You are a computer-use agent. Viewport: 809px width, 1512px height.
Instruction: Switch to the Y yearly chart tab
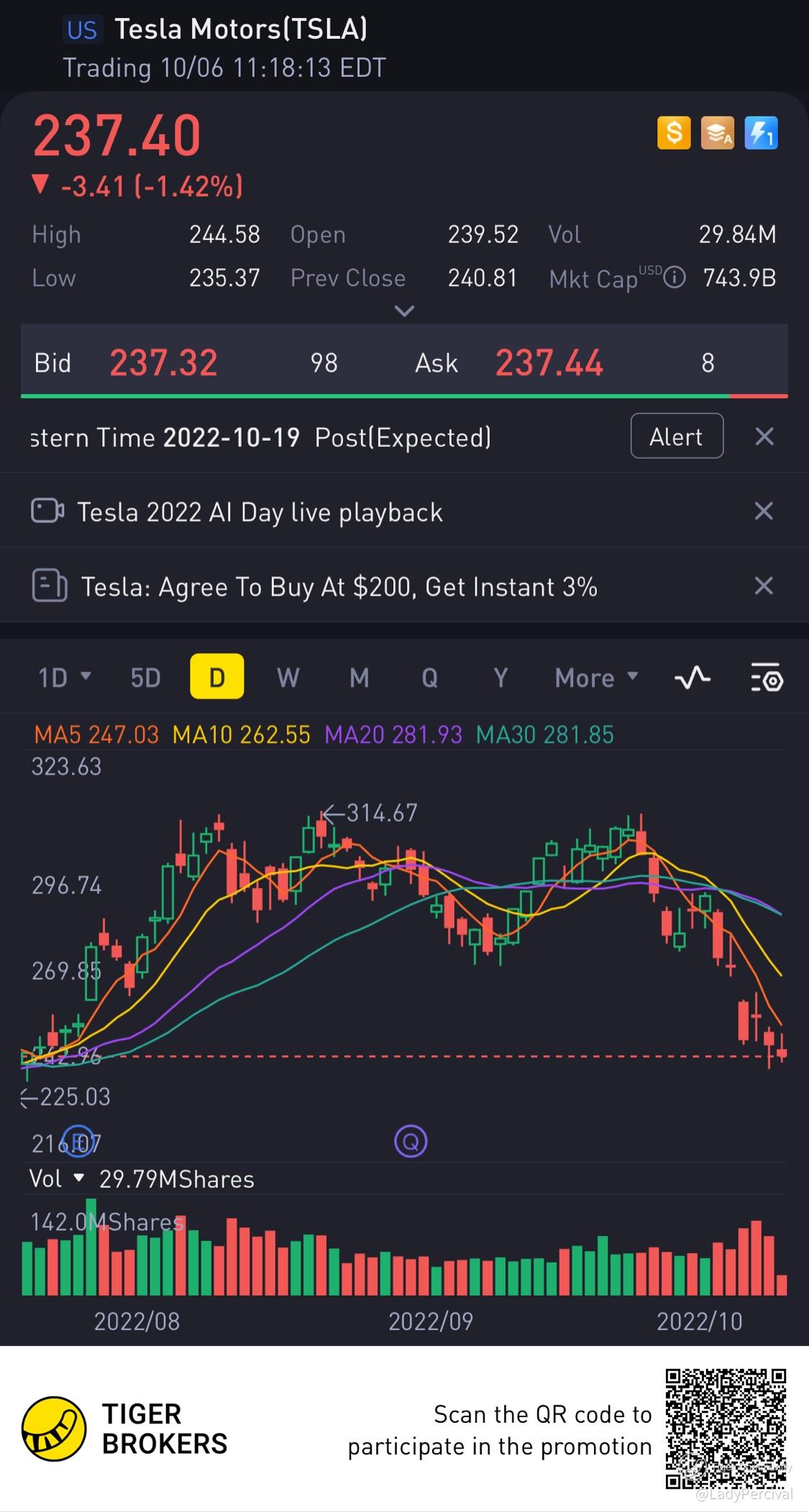(x=501, y=677)
